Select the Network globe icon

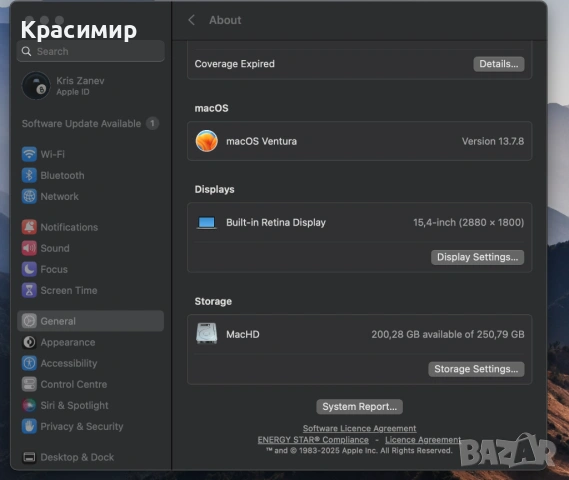[x=29, y=196]
